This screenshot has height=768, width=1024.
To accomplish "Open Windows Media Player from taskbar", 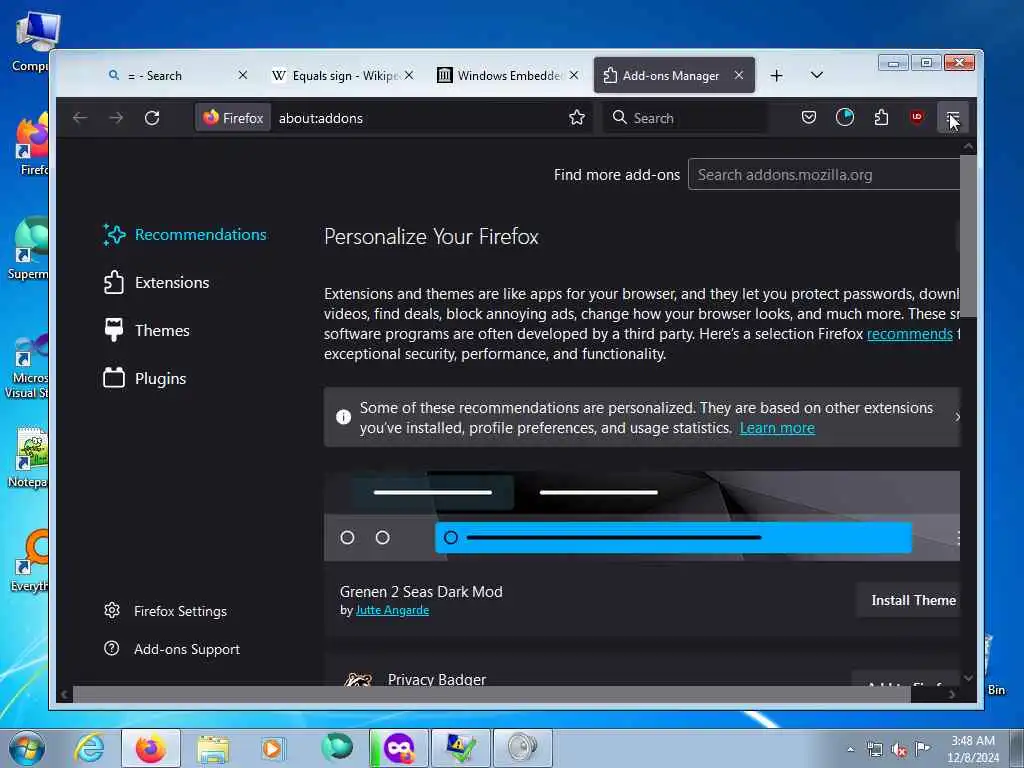I will coord(274,748).
